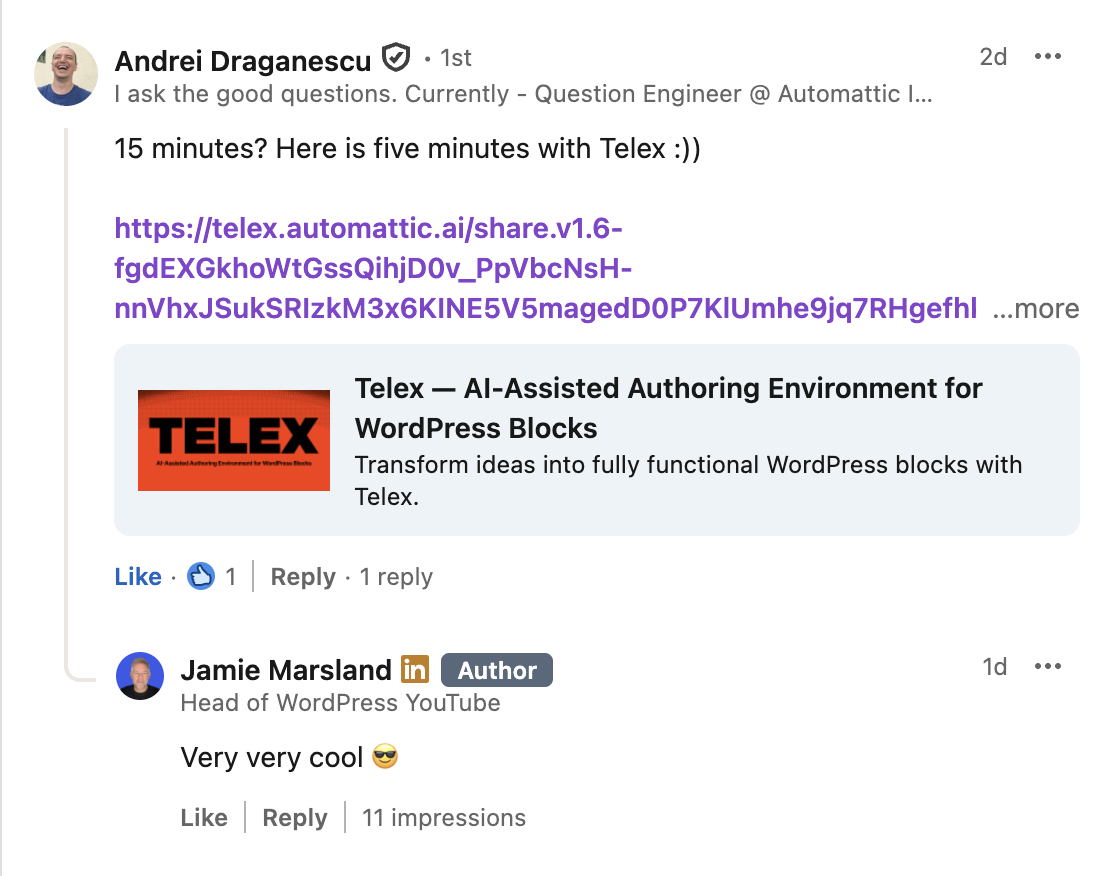The width and height of the screenshot is (1112, 876).
Task: Click Jamie Marsland's profile avatar
Action: click(140, 676)
